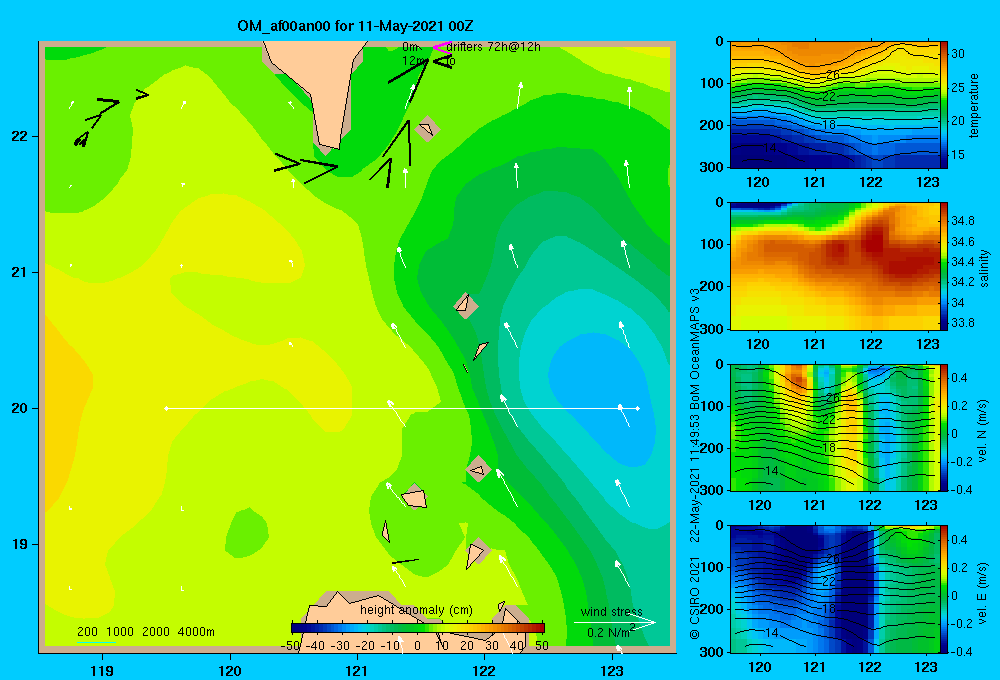Click longitude label 119 on the map axis
Screen dimensions: 1000x680
click(102, 671)
